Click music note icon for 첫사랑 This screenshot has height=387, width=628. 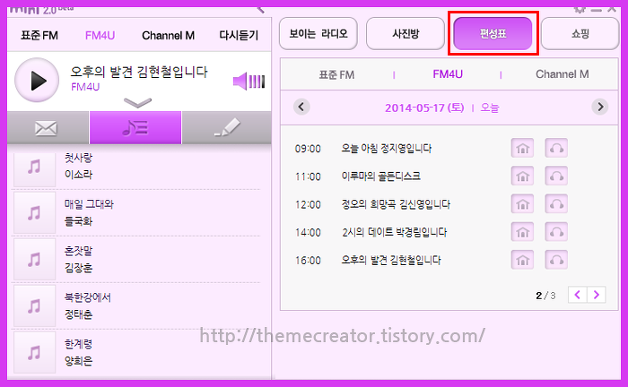tap(34, 166)
